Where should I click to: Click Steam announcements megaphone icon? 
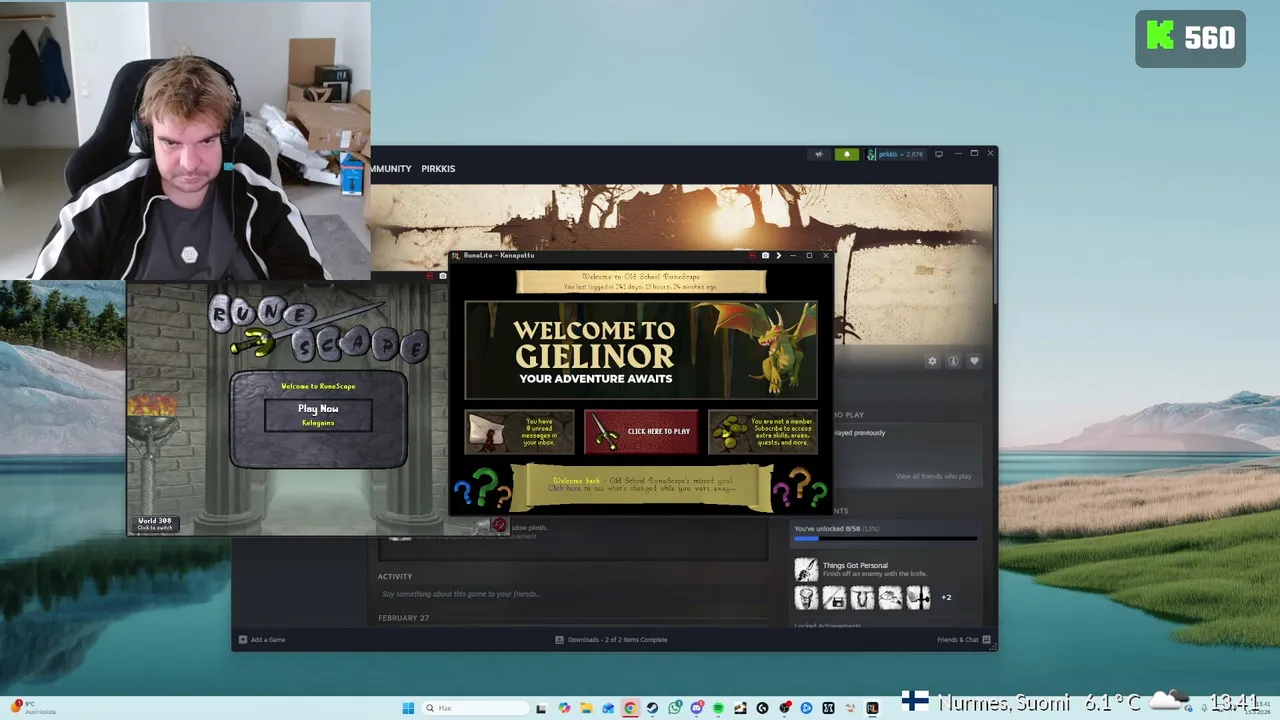tap(819, 154)
